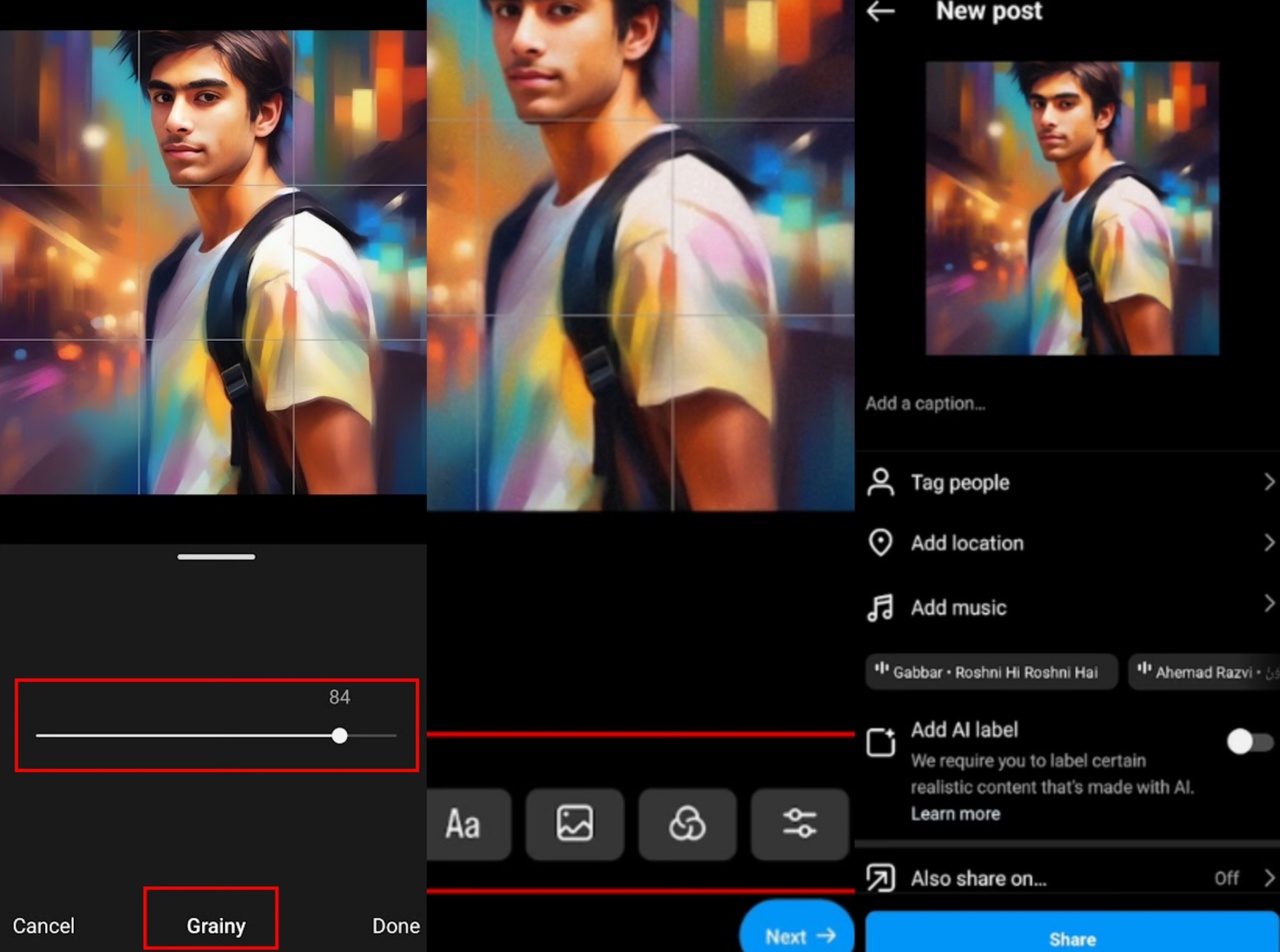Click Done to apply the Grainy effect

(x=396, y=926)
